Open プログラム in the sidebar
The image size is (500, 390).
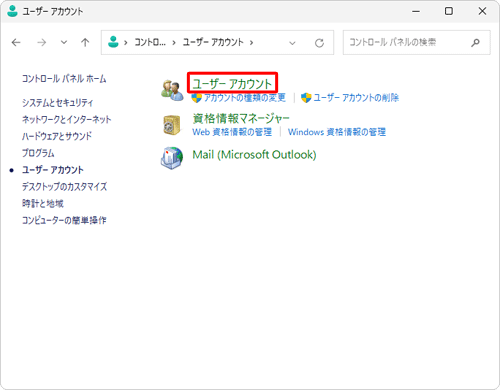click(38, 153)
